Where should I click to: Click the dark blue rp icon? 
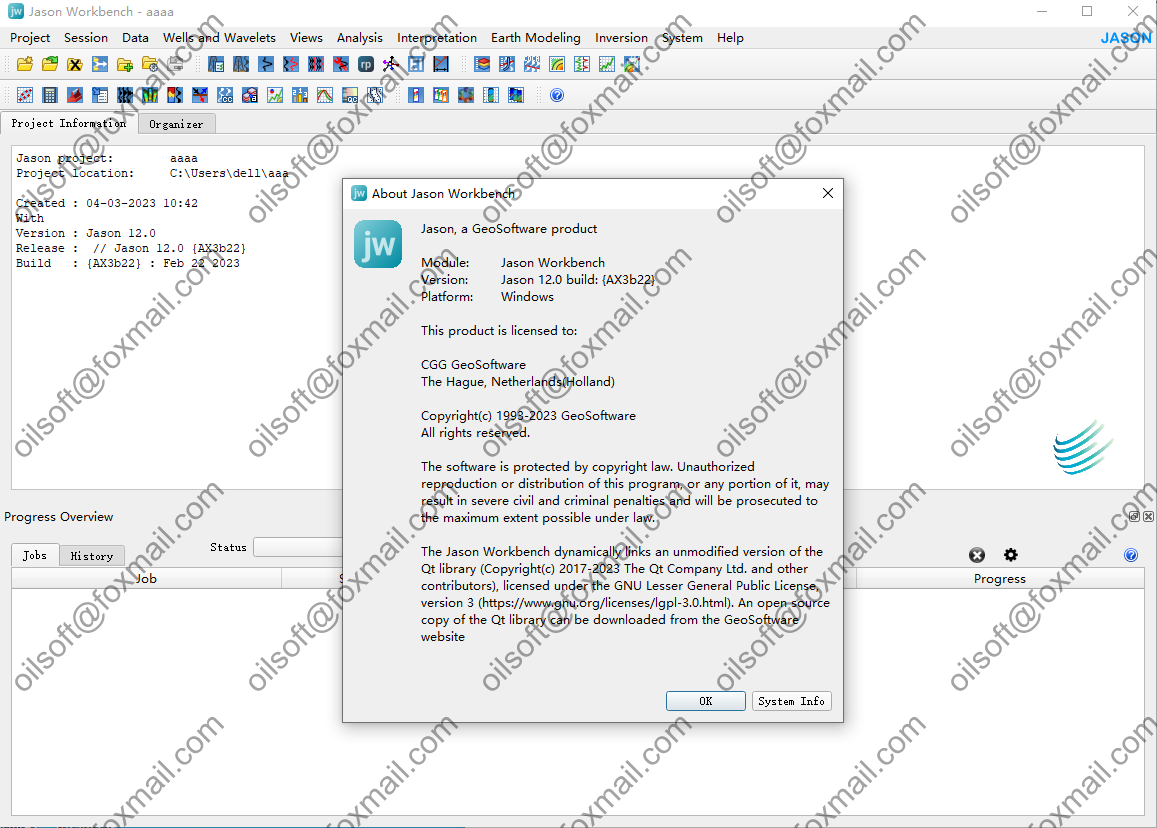[366, 64]
